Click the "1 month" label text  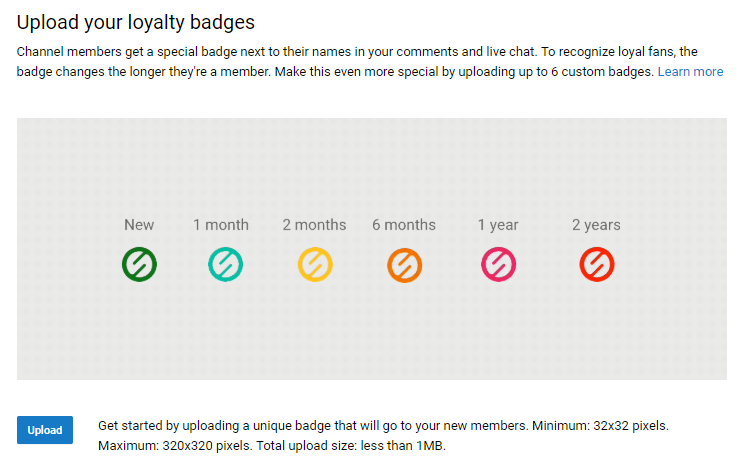point(221,224)
